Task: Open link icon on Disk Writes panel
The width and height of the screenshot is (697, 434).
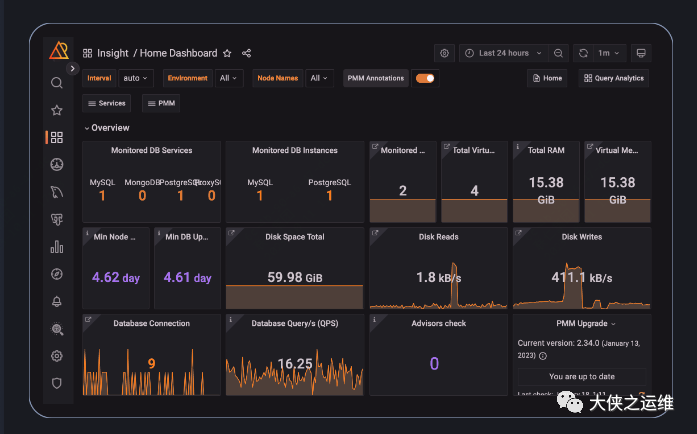Action: 518,233
